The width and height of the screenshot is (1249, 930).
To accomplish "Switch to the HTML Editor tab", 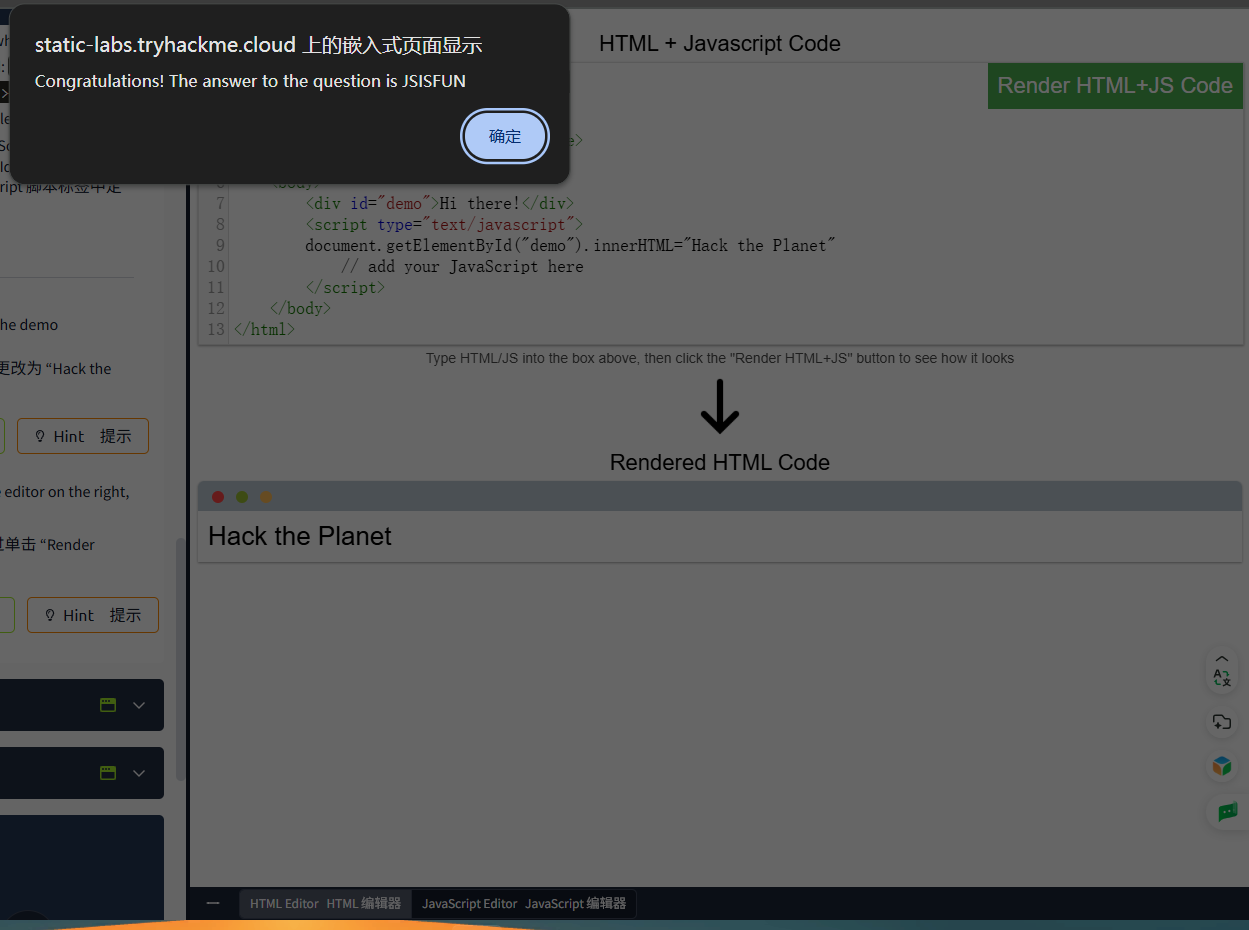I will pos(325,903).
